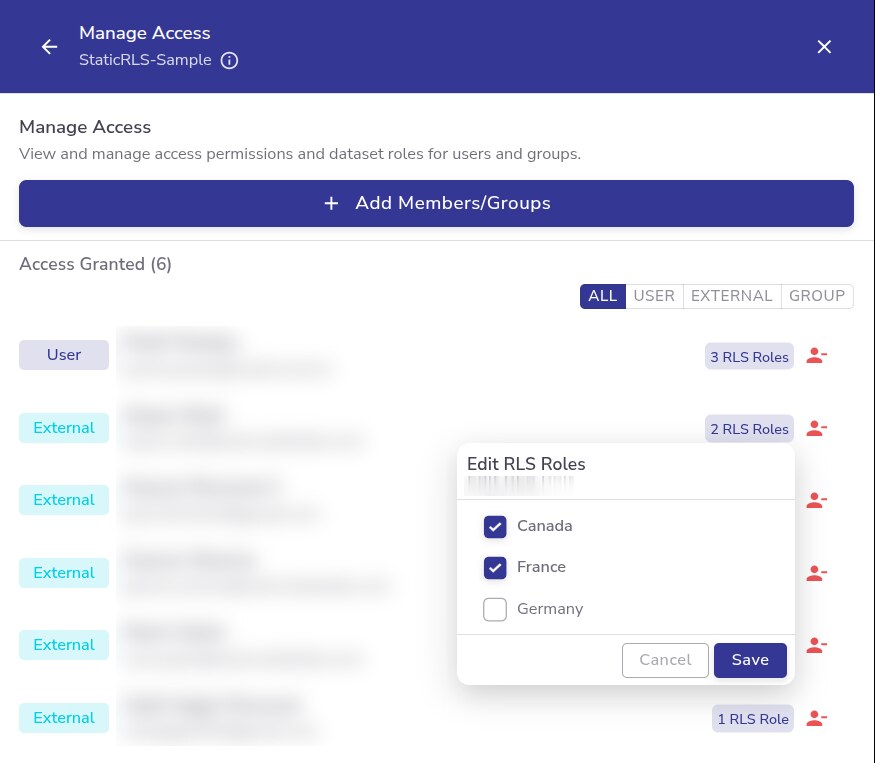Switch to the EXTERNAL filter tab
This screenshot has width=875, height=763.
click(732, 296)
